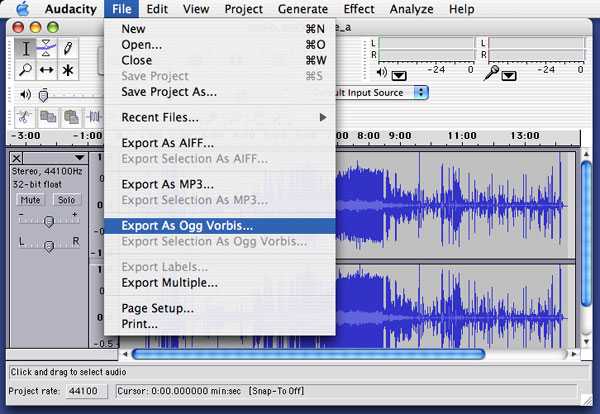Open the Help menu
Viewport: 600px width, 414px height.
461,9
